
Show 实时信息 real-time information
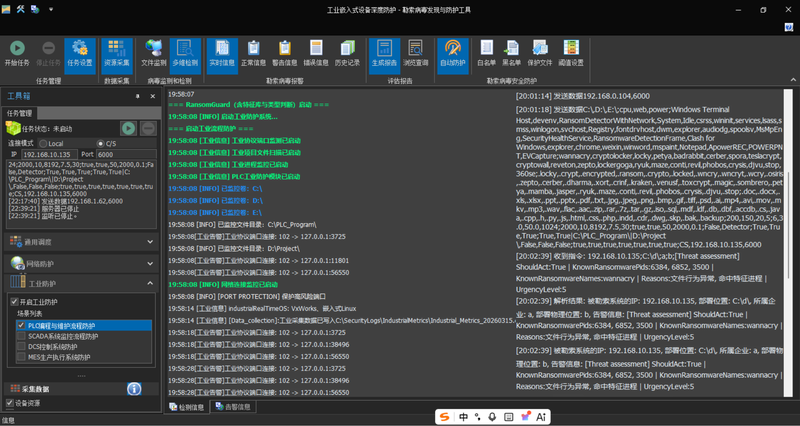click(x=222, y=54)
